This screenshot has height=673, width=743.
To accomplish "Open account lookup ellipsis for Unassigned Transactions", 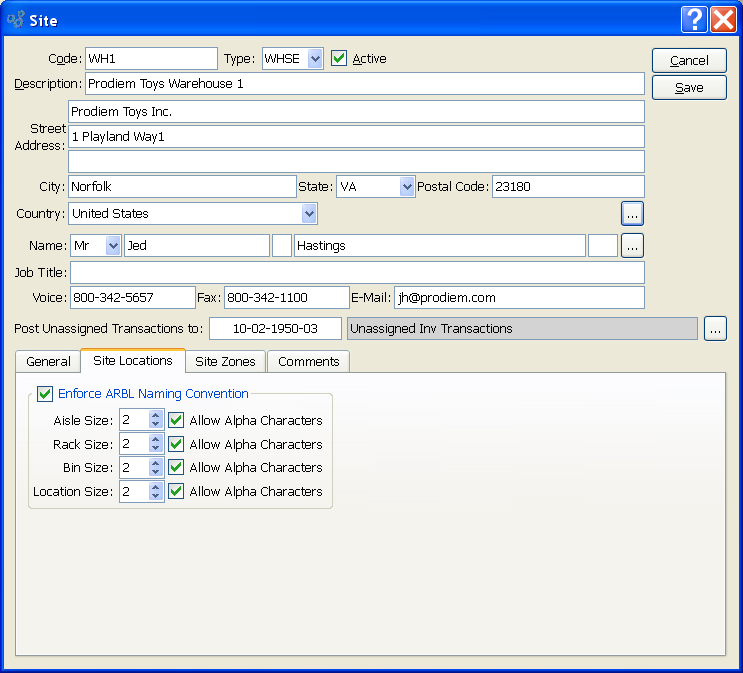I will (x=714, y=328).
